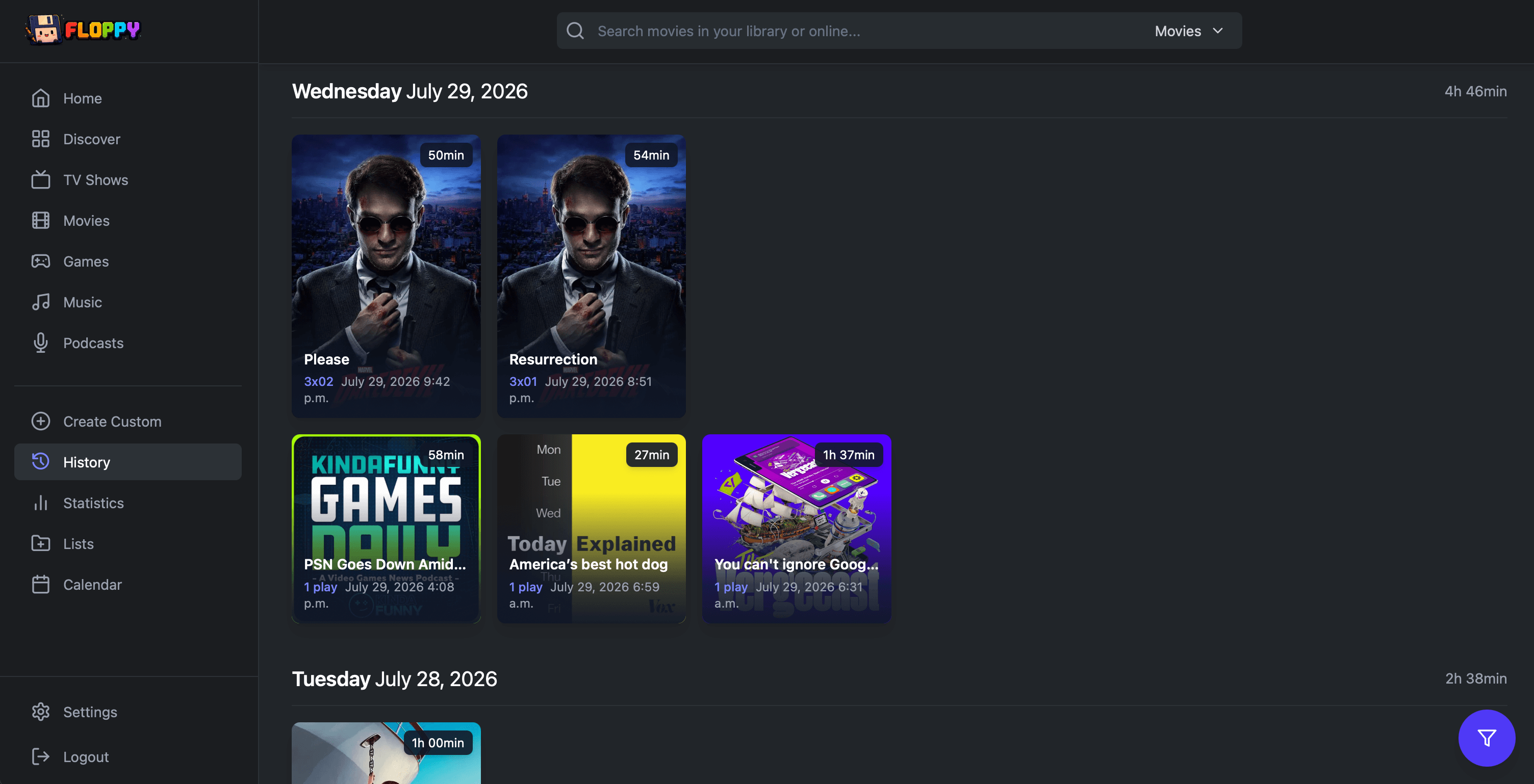The height and width of the screenshot is (784, 1534).
Task: Open the Podcasts section
Action: (128, 343)
